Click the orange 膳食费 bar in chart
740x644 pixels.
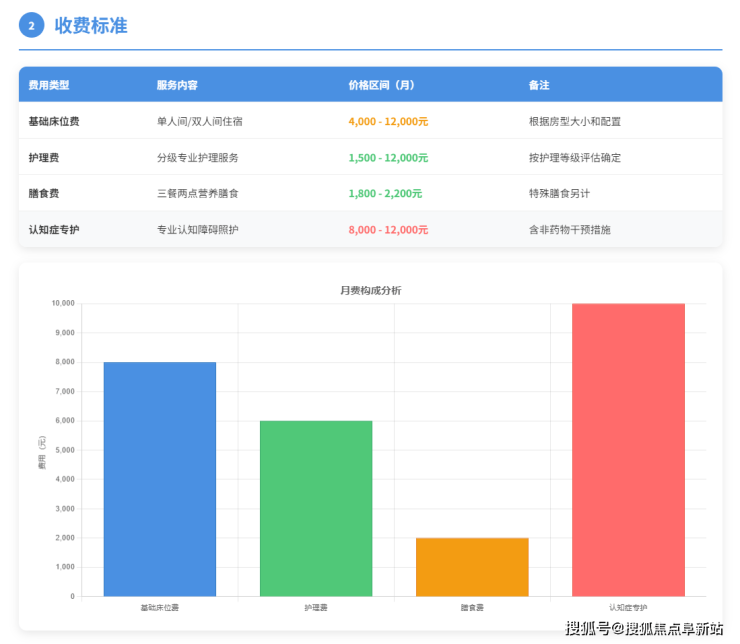[472, 567]
